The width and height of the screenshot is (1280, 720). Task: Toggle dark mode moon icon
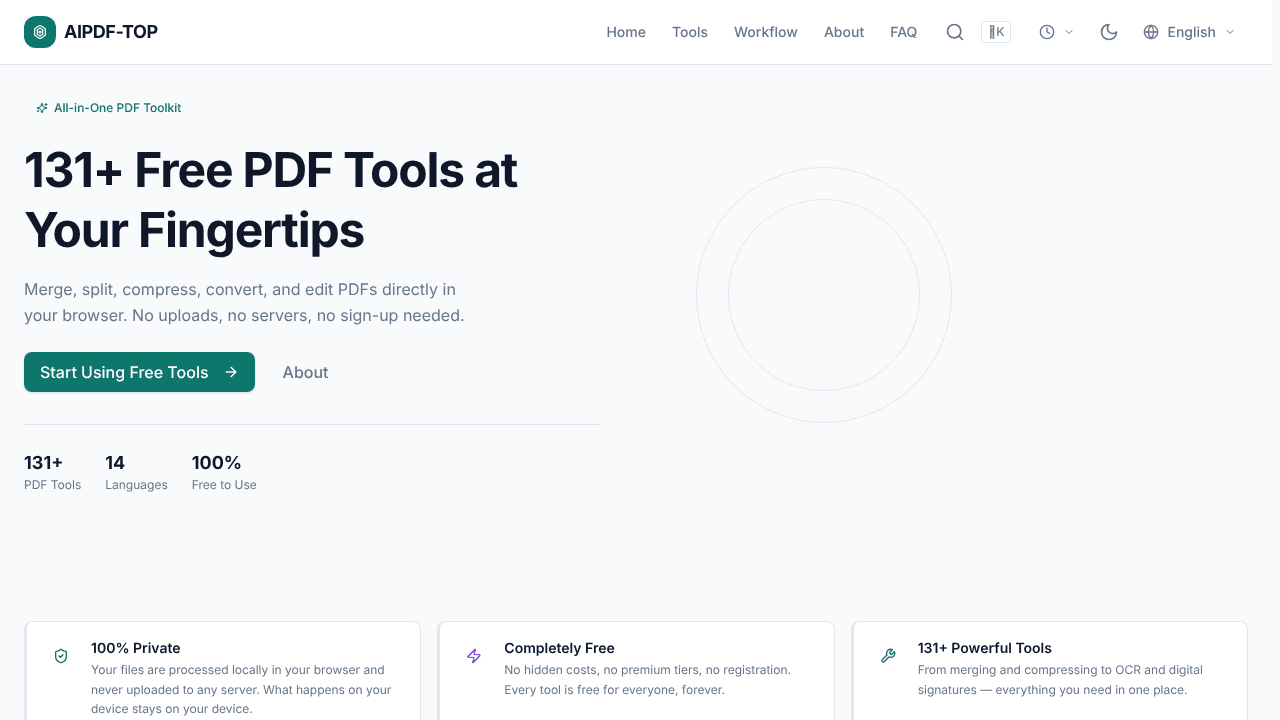[1109, 32]
